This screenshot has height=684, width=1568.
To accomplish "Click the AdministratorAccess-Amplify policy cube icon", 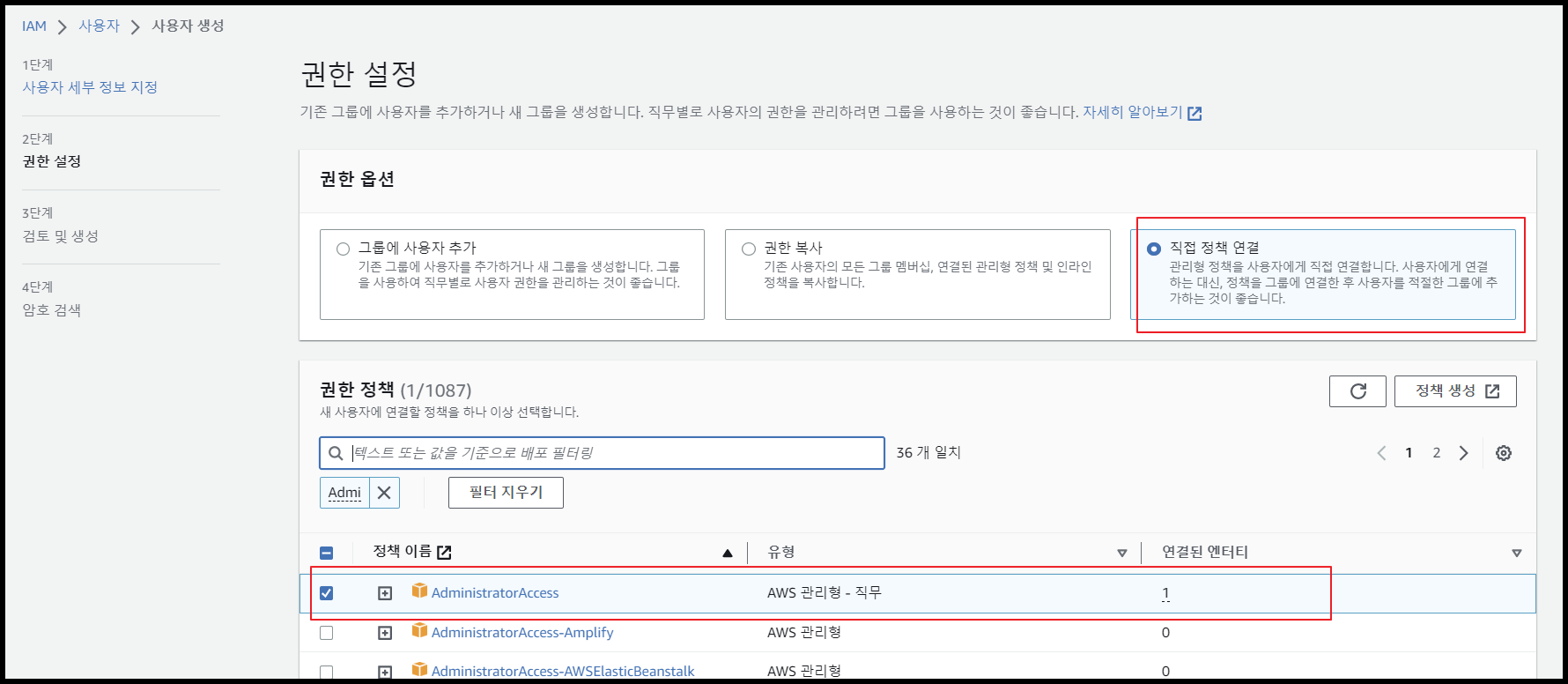I will [419, 630].
